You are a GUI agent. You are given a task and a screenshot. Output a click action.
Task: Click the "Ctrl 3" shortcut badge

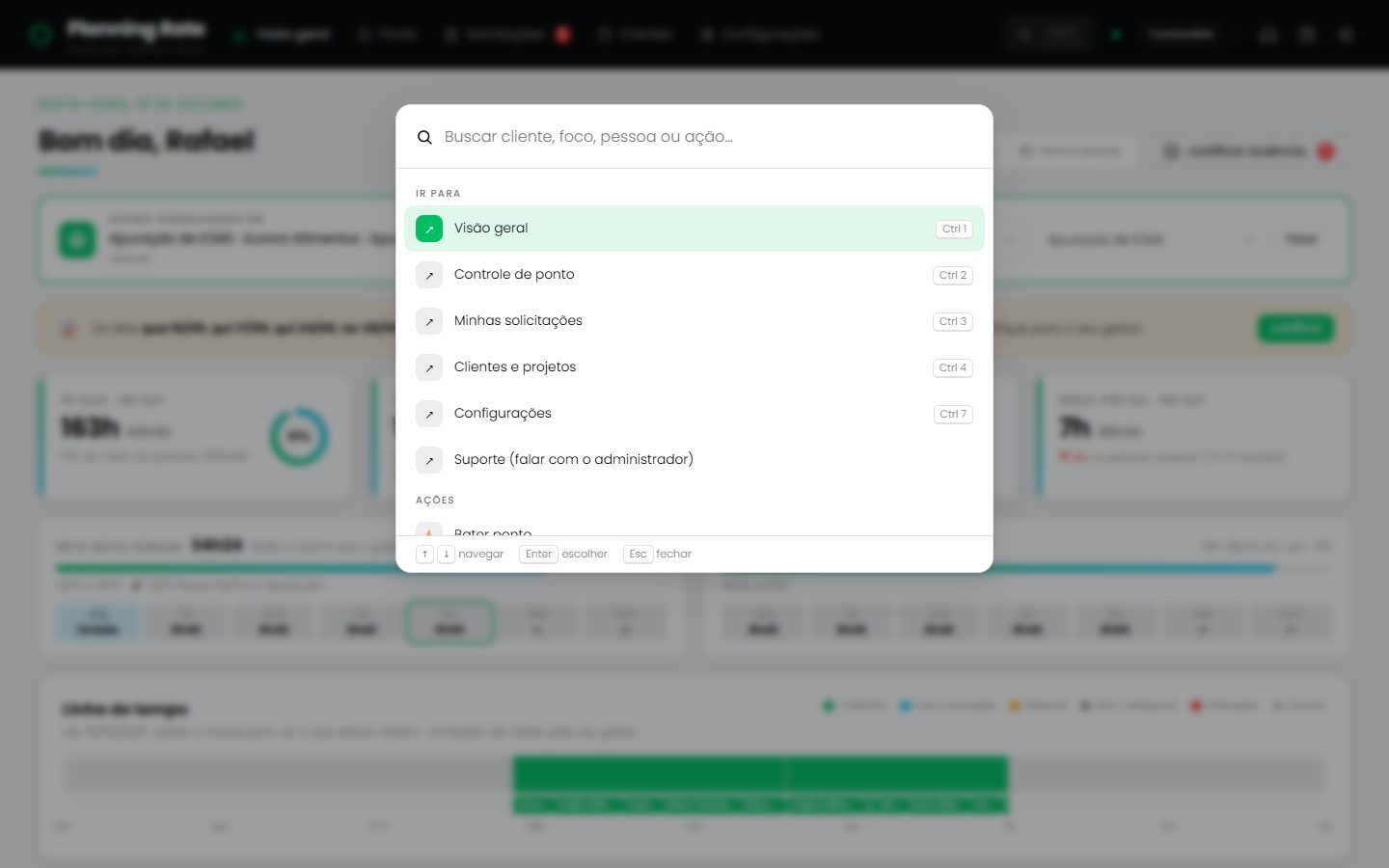953,321
